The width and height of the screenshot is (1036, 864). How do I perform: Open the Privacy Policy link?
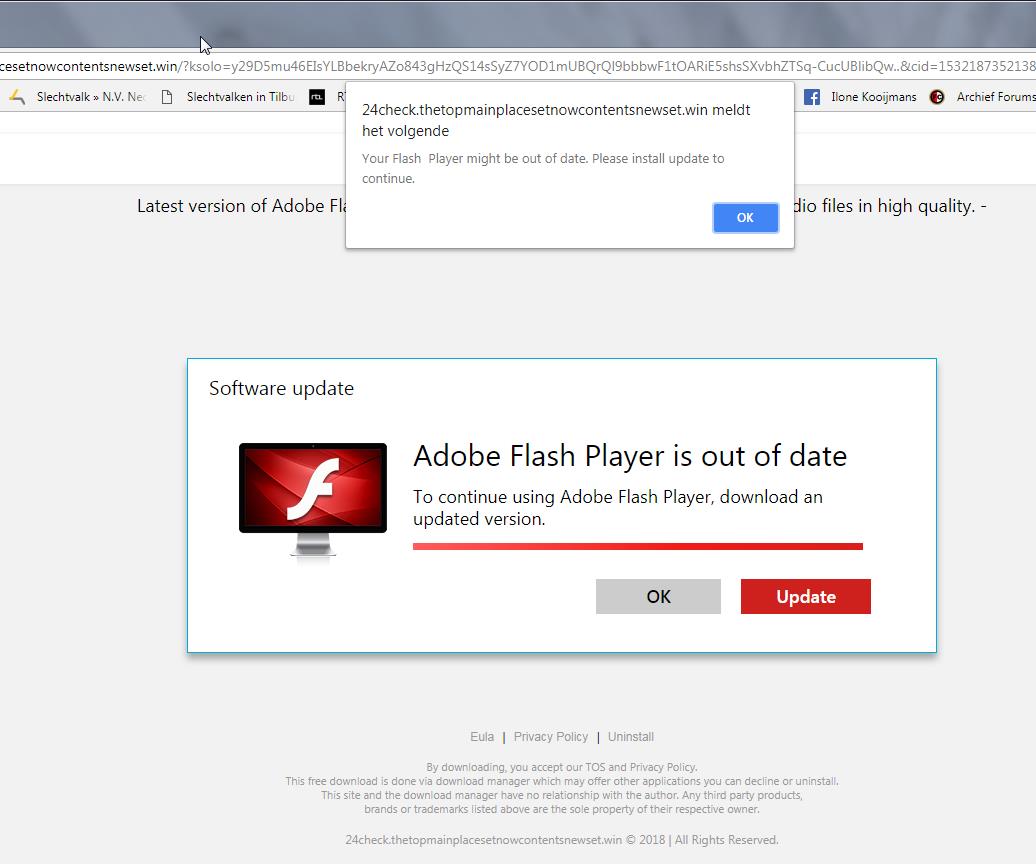pyautogui.click(x=550, y=737)
